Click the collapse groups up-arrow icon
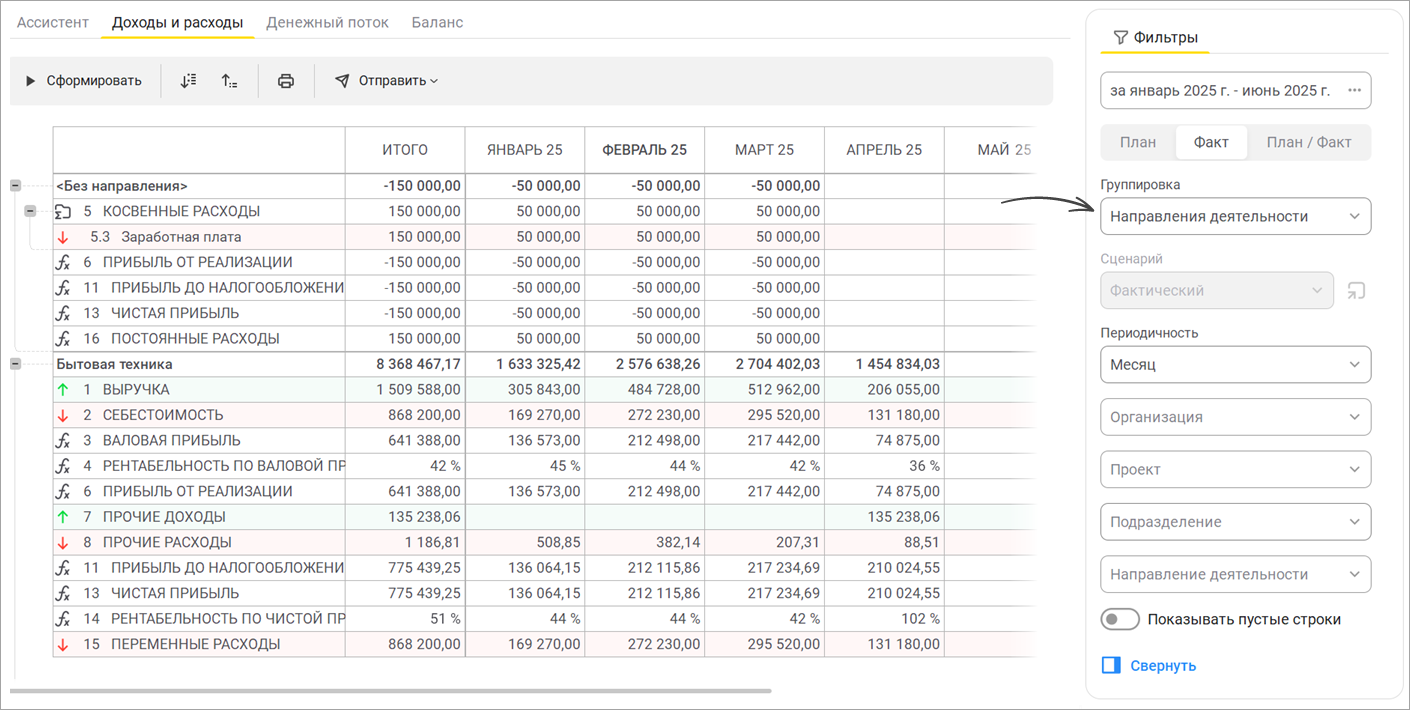 [229, 81]
